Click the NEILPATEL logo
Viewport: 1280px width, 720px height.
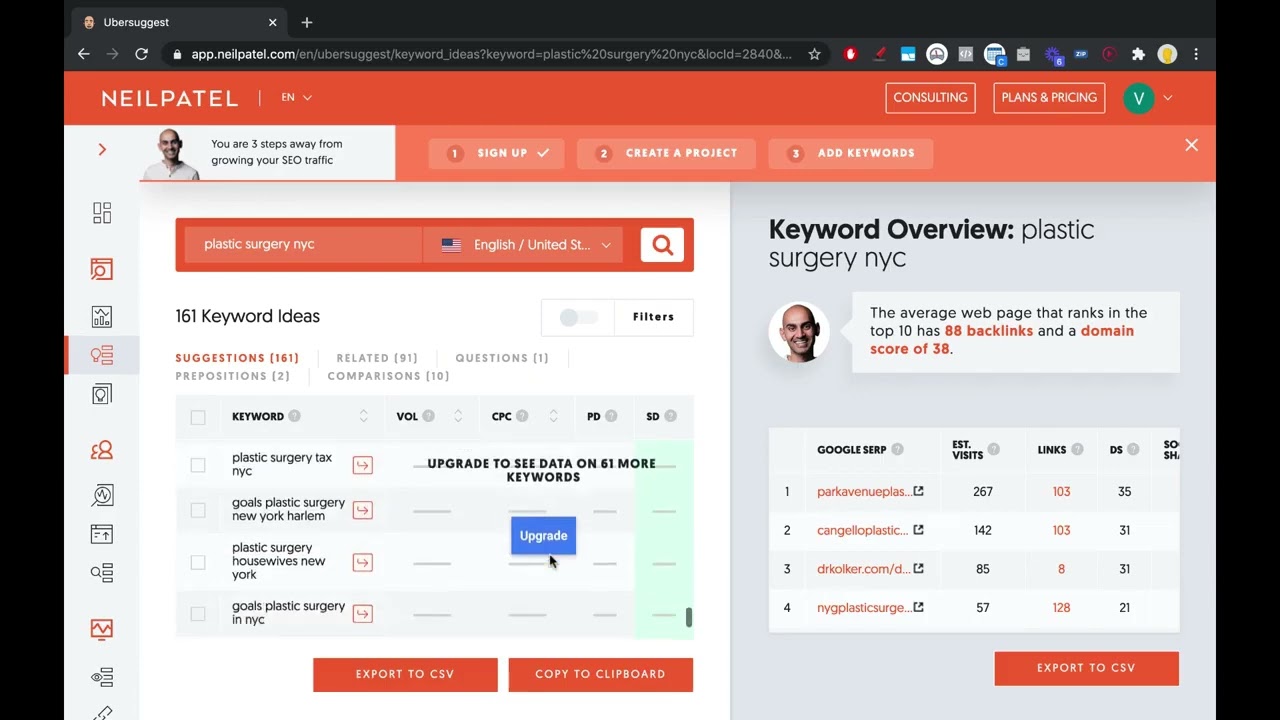(x=170, y=98)
